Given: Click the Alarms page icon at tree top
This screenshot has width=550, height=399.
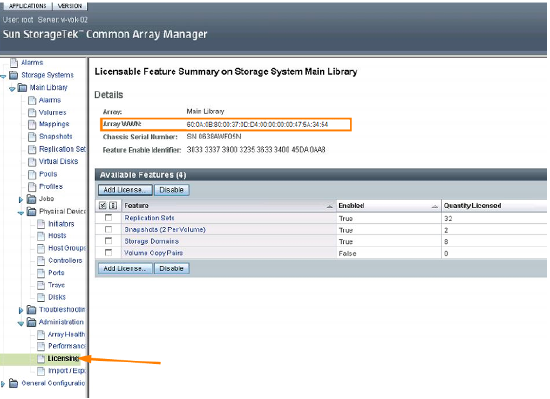Looking at the screenshot, I should tap(14, 63).
